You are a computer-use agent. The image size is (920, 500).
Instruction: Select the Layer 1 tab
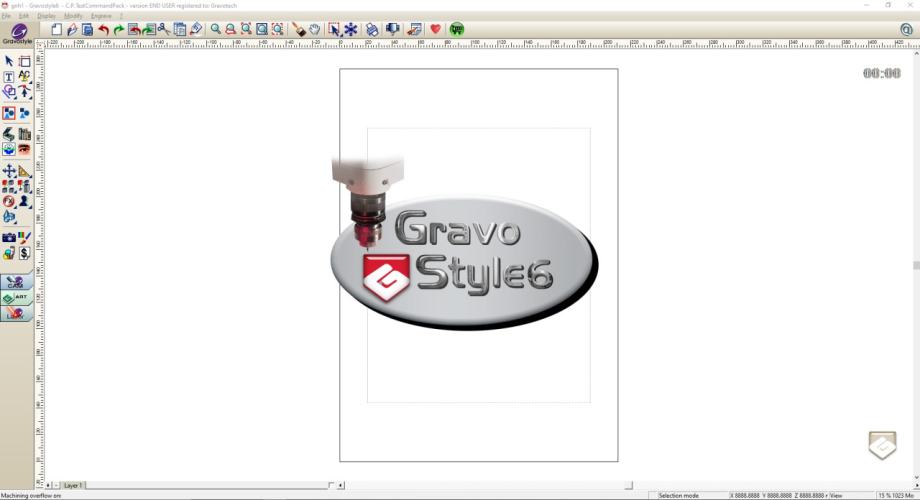point(73,485)
